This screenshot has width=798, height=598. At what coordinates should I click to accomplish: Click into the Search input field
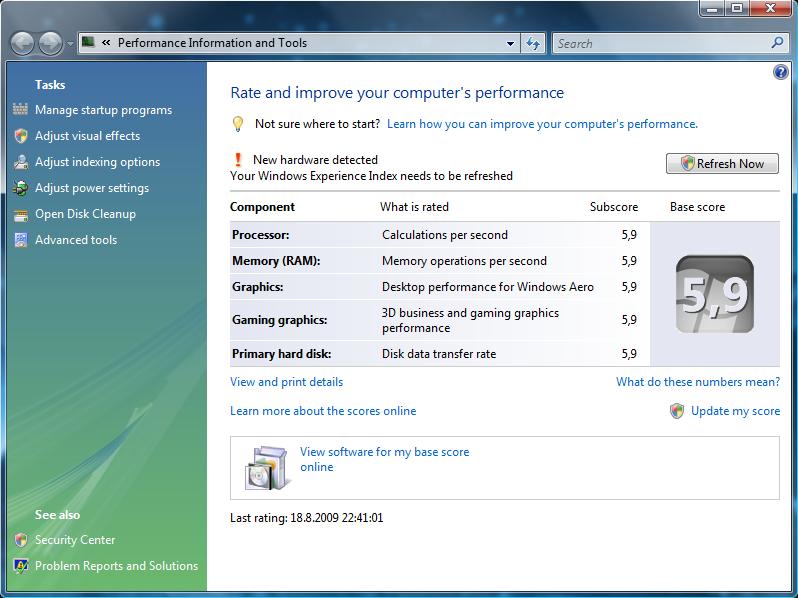660,43
